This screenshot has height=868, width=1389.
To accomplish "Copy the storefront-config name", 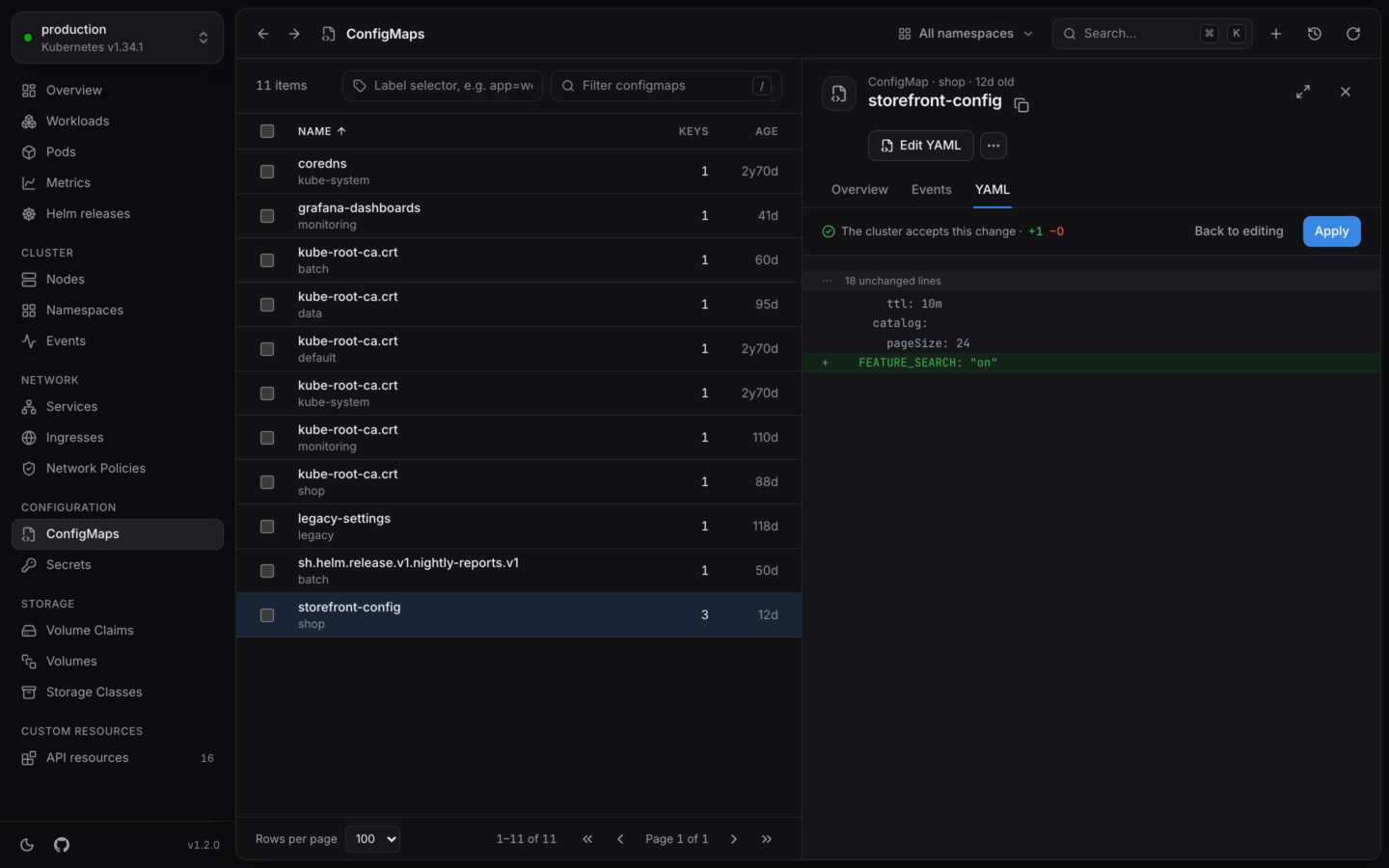I will tap(1021, 105).
